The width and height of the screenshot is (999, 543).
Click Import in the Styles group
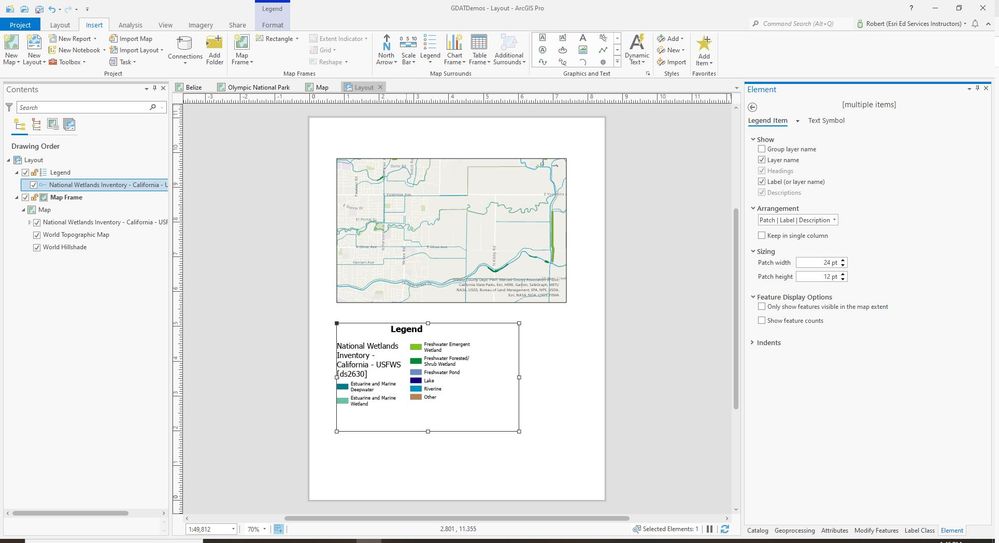click(672, 62)
